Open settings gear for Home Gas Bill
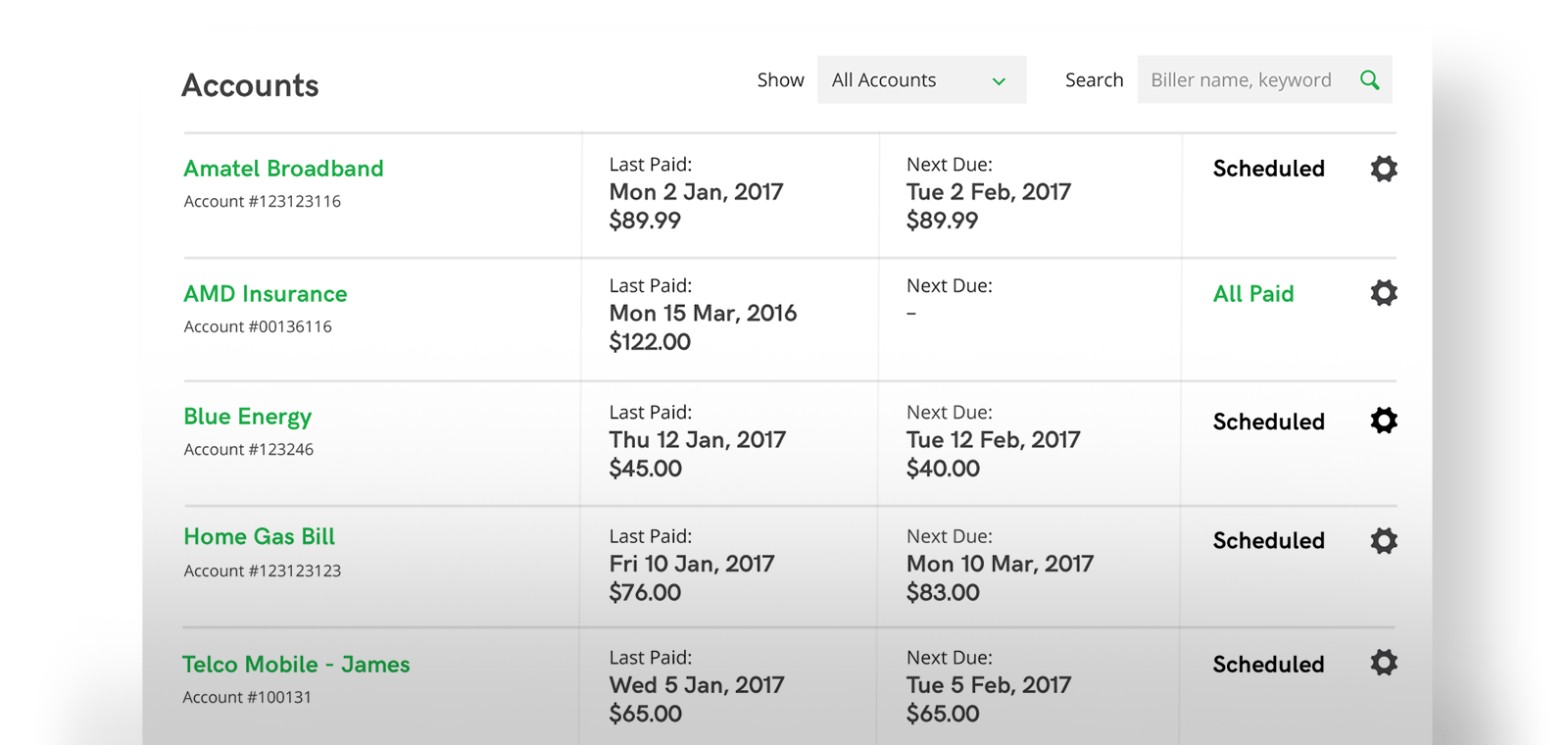Image resolution: width=1568 pixels, height=745 pixels. pos(1383,540)
